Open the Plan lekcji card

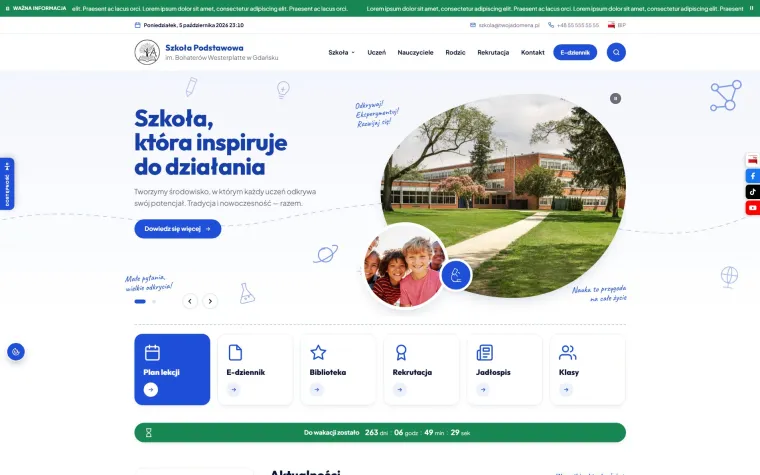tap(172, 369)
